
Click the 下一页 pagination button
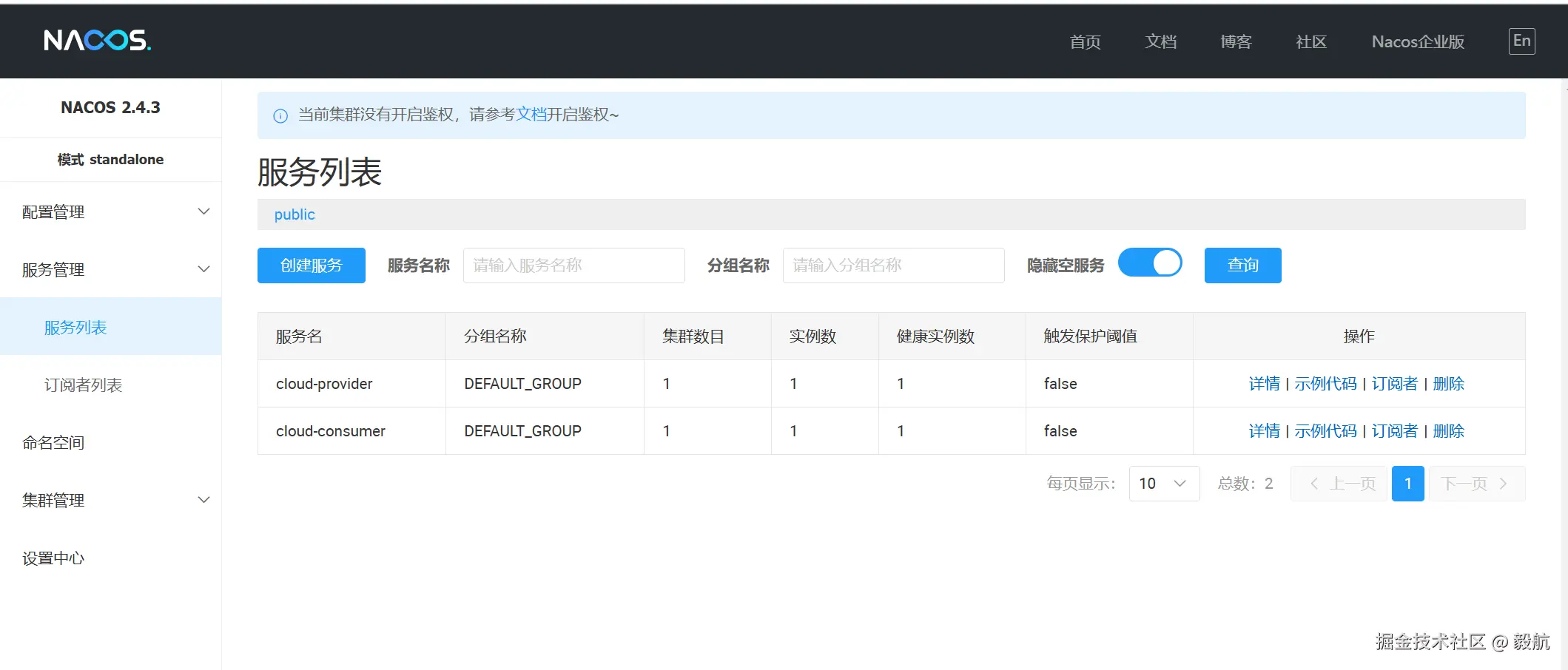tap(1477, 484)
